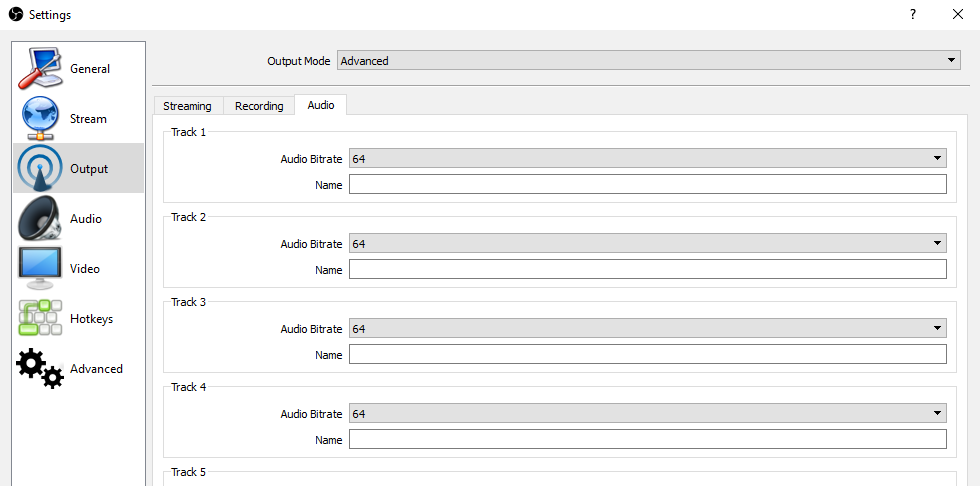Click OBS logo in title bar
Viewport: 980px width, 486px height.
click(15, 15)
